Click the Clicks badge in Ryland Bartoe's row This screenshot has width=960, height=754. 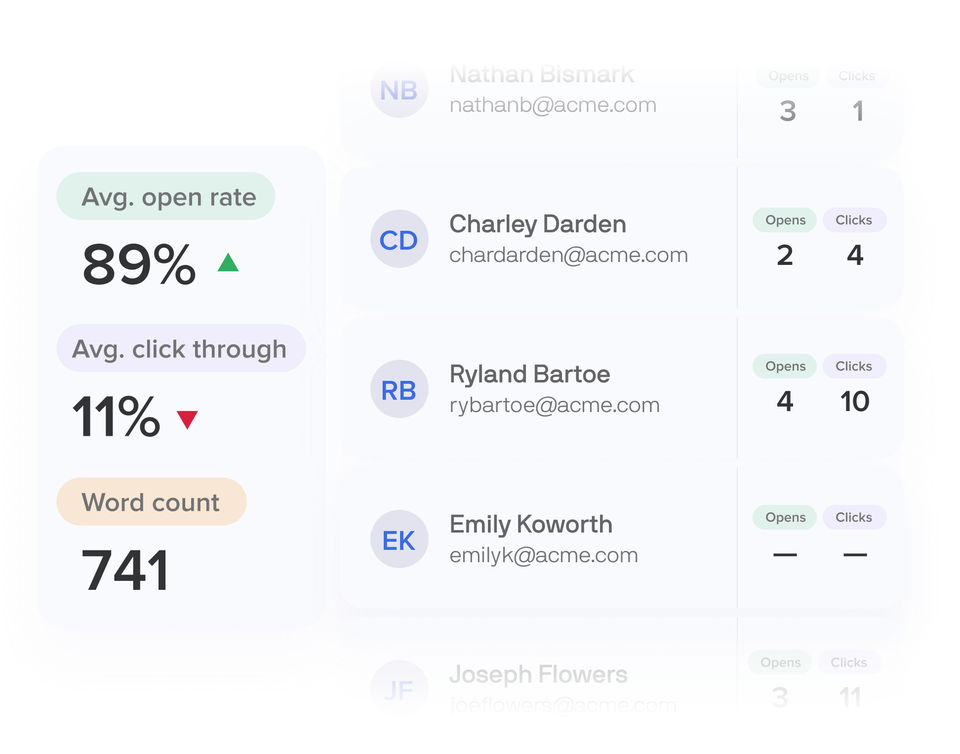[x=854, y=366]
